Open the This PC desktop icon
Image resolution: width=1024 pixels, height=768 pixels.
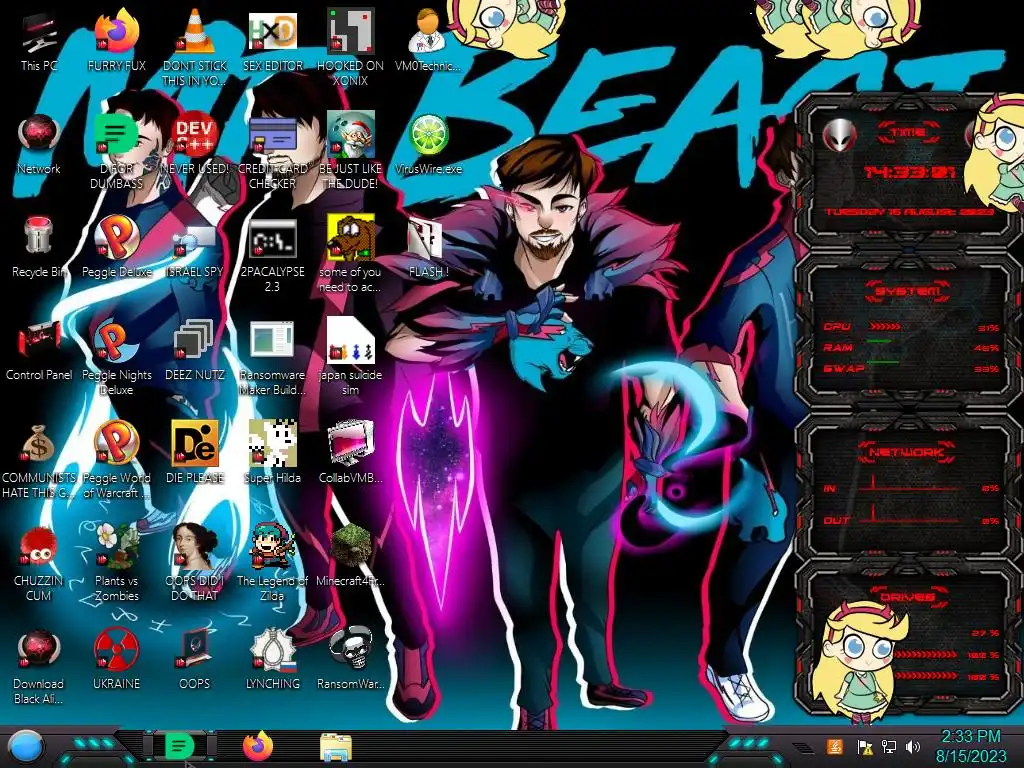click(39, 40)
